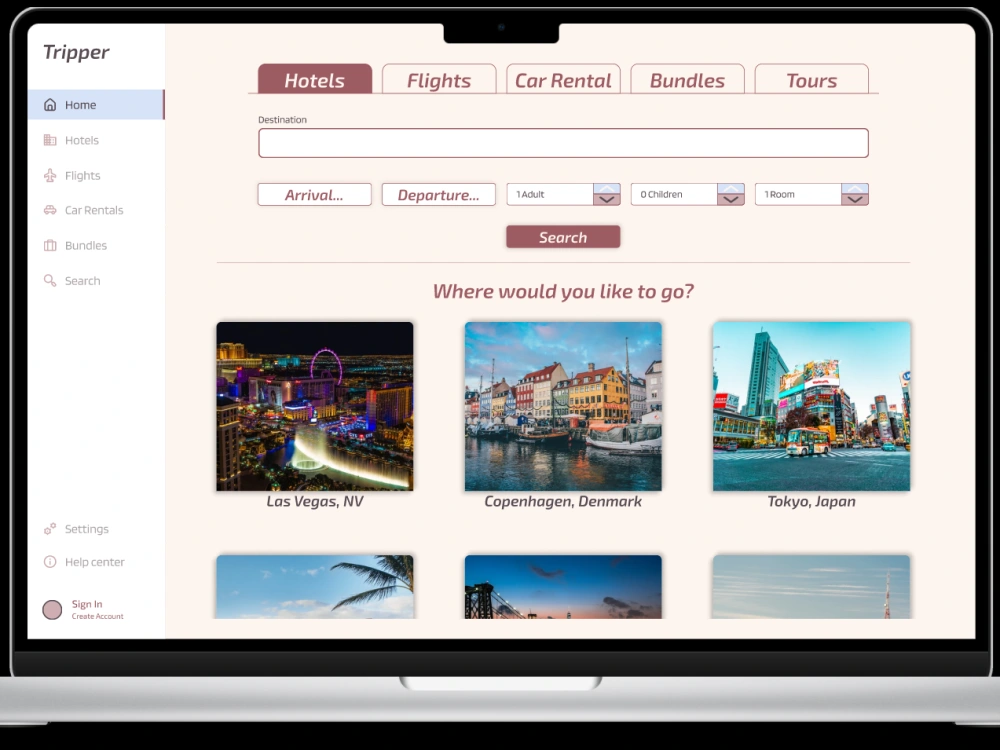Click the Tripper logo
1000x750 pixels.
tap(76, 52)
